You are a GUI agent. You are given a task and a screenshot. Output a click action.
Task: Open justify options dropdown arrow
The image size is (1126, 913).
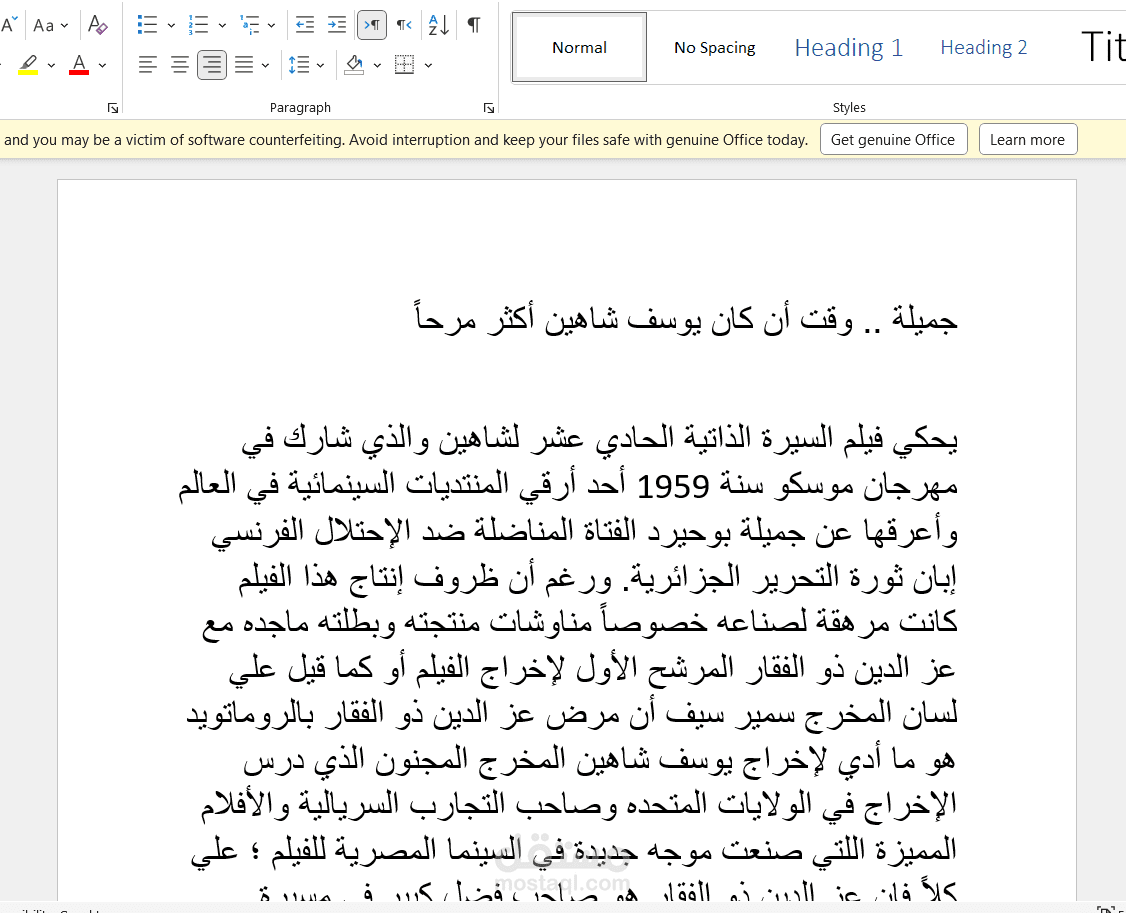266,65
